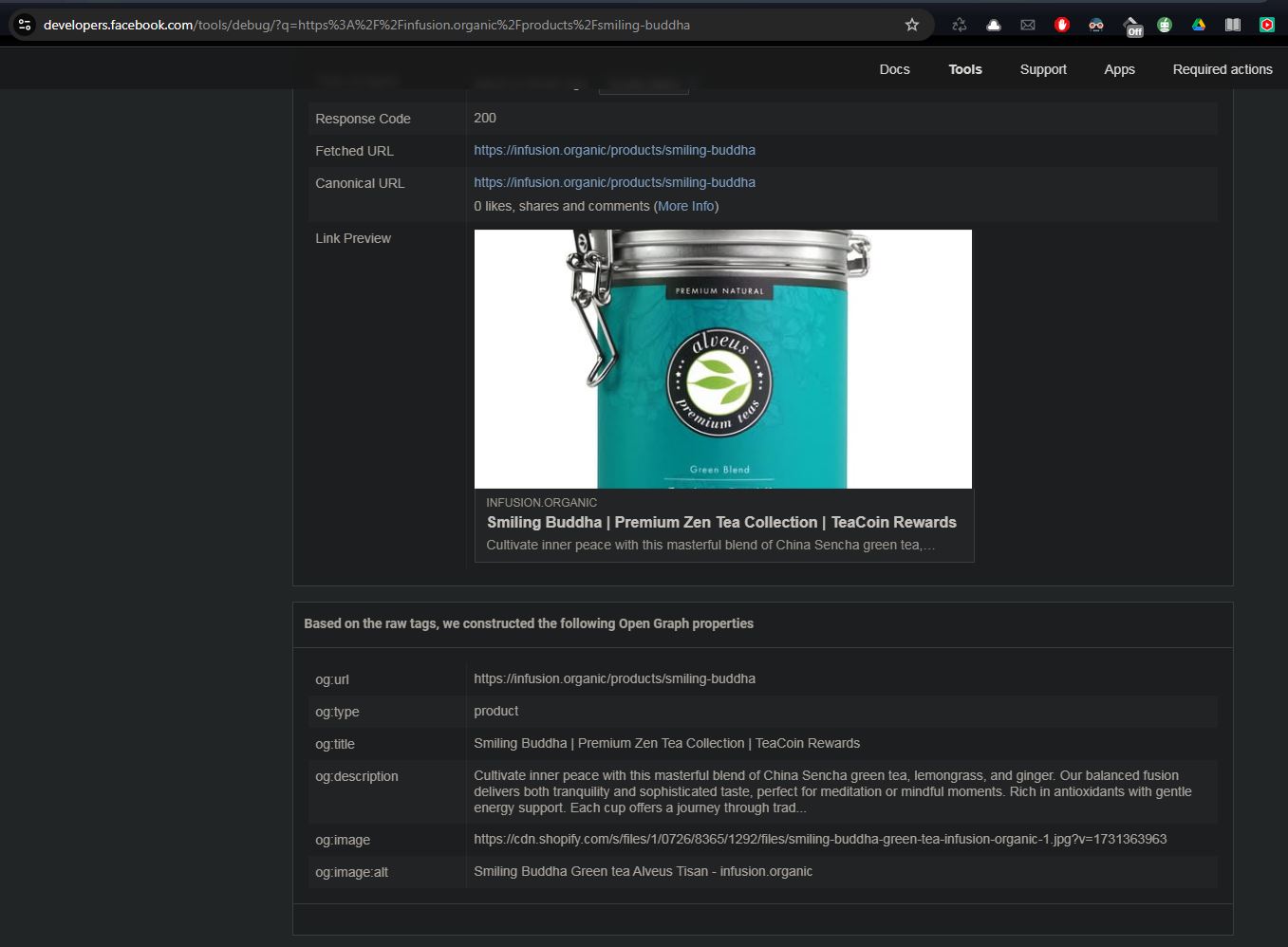Click the og:image:alt property label
The image size is (1288, 947).
[x=352, y=872]
